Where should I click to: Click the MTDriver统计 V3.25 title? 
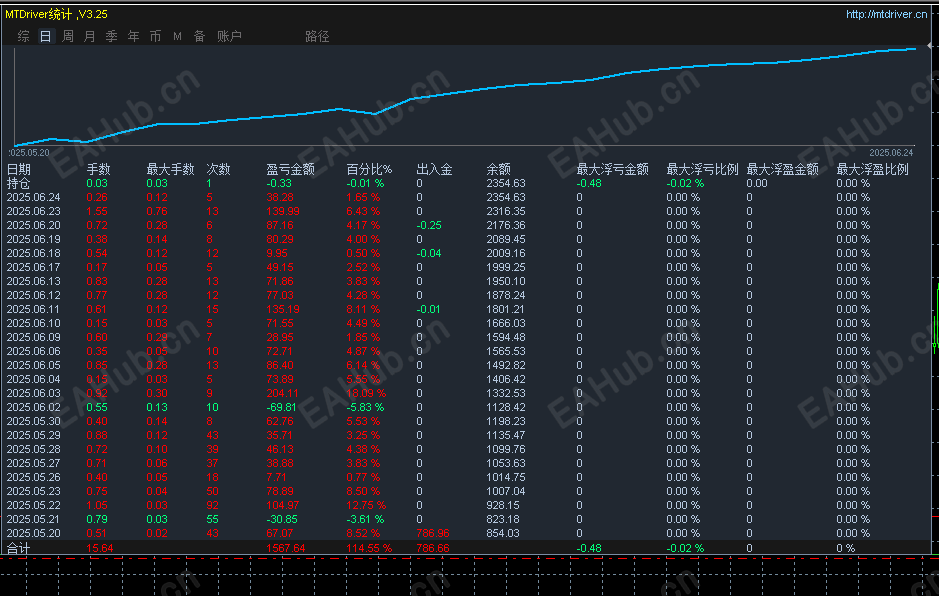click(56, 14)
